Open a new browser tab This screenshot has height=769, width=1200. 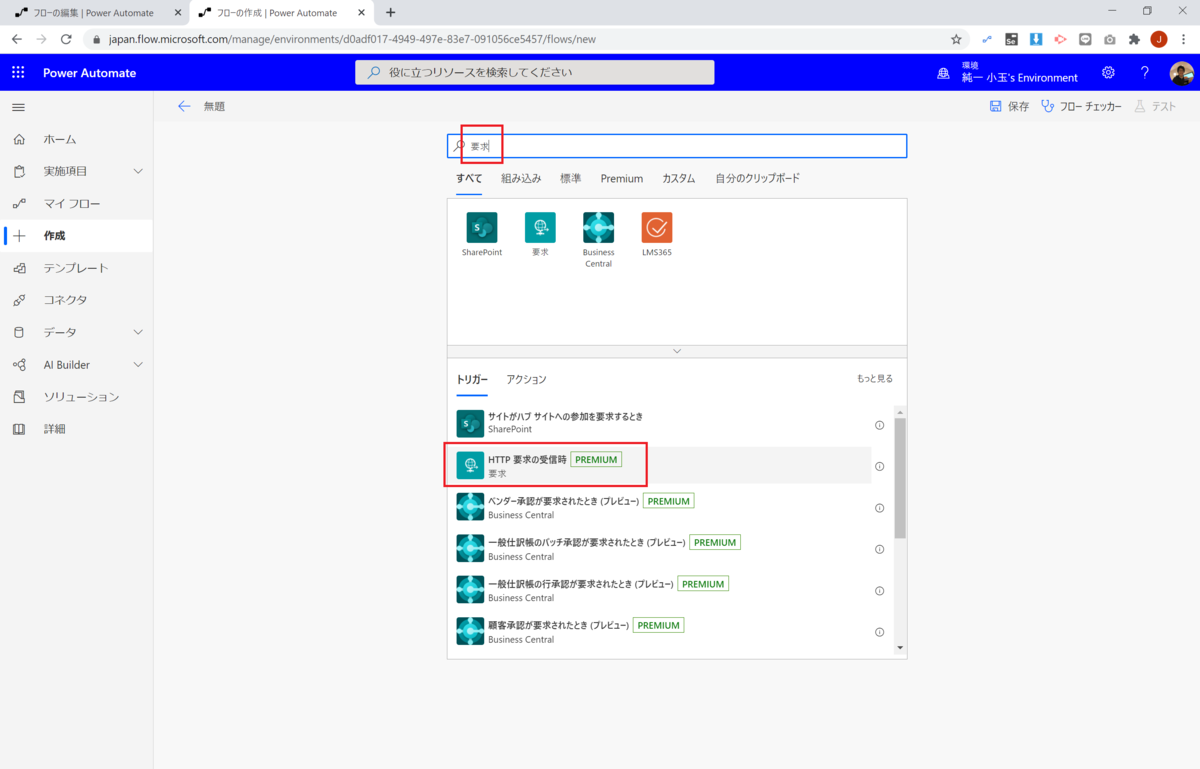pyautogui.click(x=390, y=12)
